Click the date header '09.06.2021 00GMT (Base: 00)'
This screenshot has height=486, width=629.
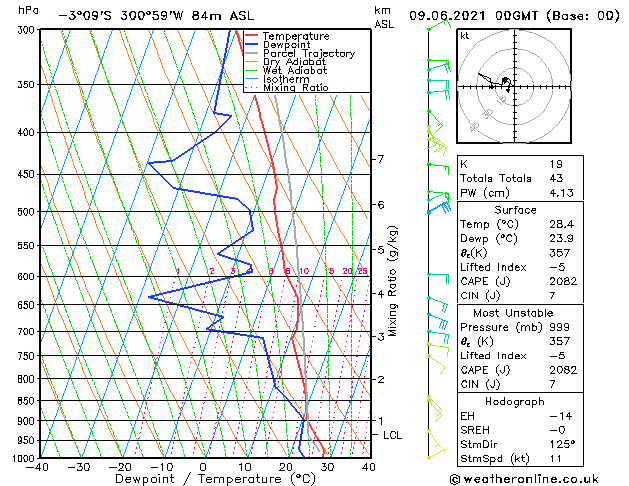click(x=514, y=16)
